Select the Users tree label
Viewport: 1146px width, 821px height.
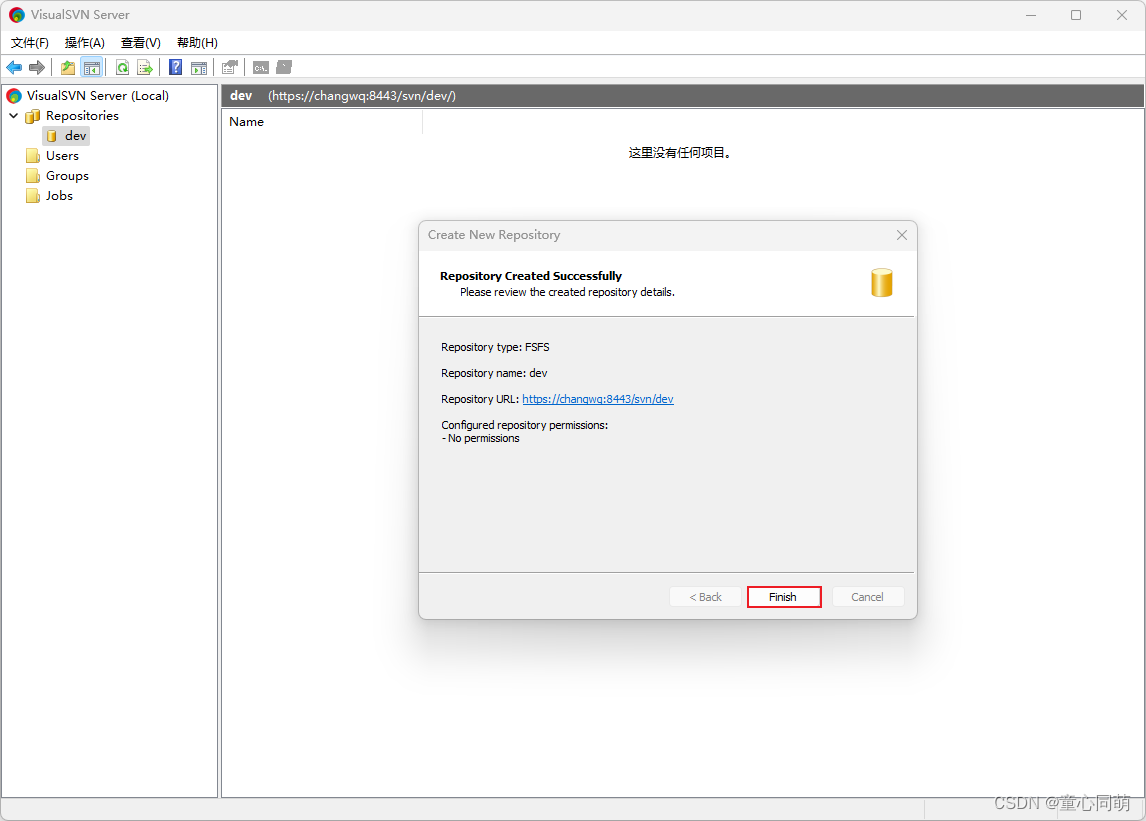(x=62, y=156)
